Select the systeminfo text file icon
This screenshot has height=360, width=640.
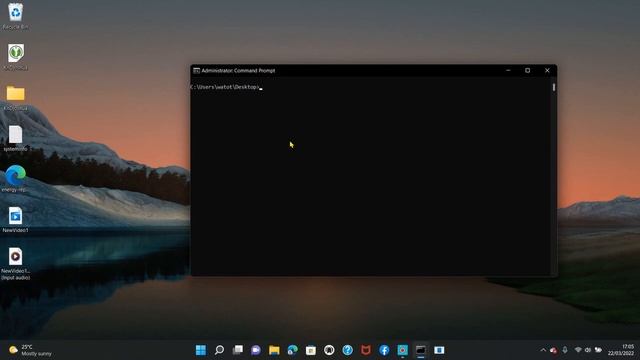coord(16,138)
